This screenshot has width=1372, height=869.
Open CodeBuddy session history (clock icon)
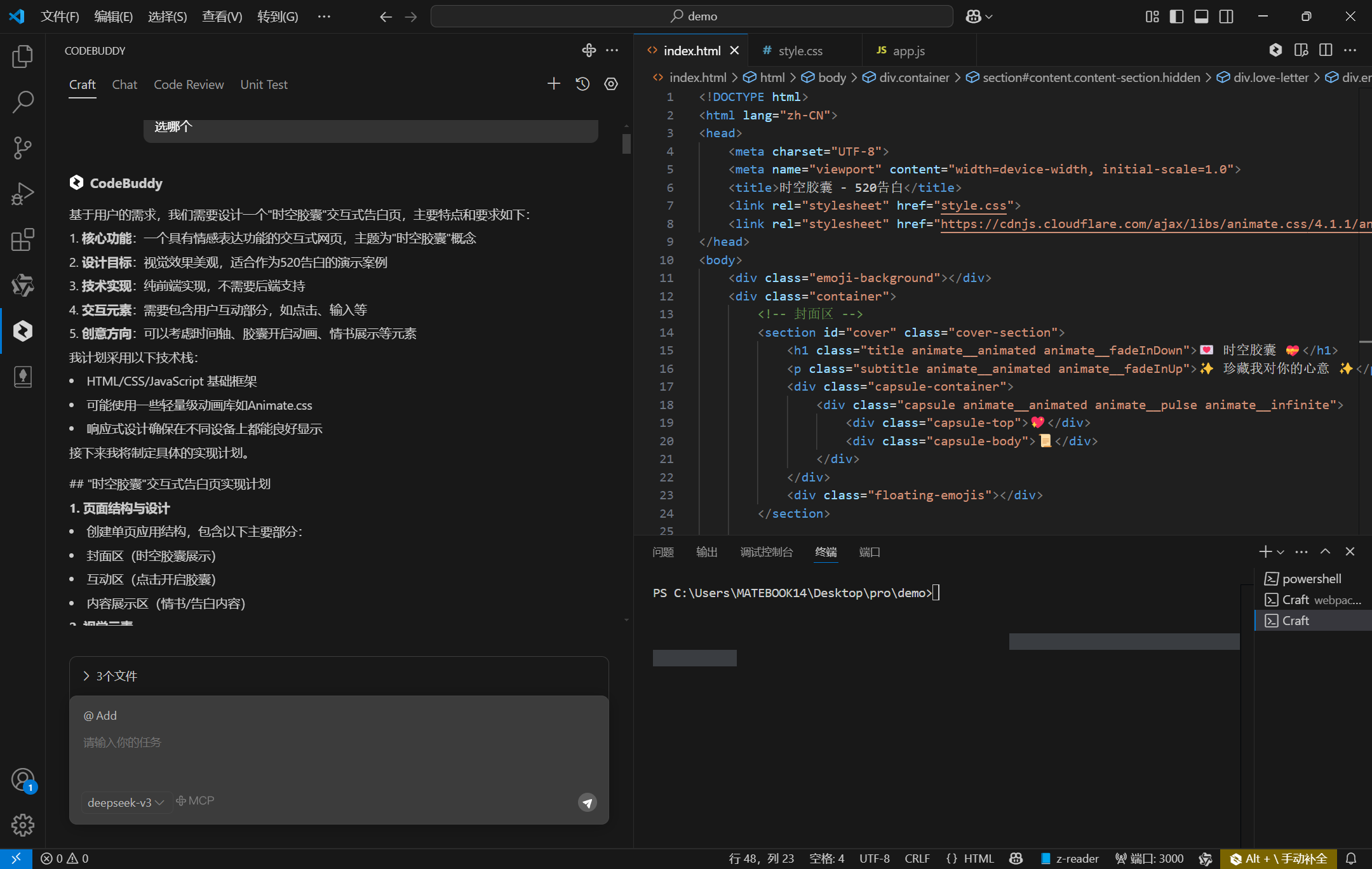[x=582, y=83]
